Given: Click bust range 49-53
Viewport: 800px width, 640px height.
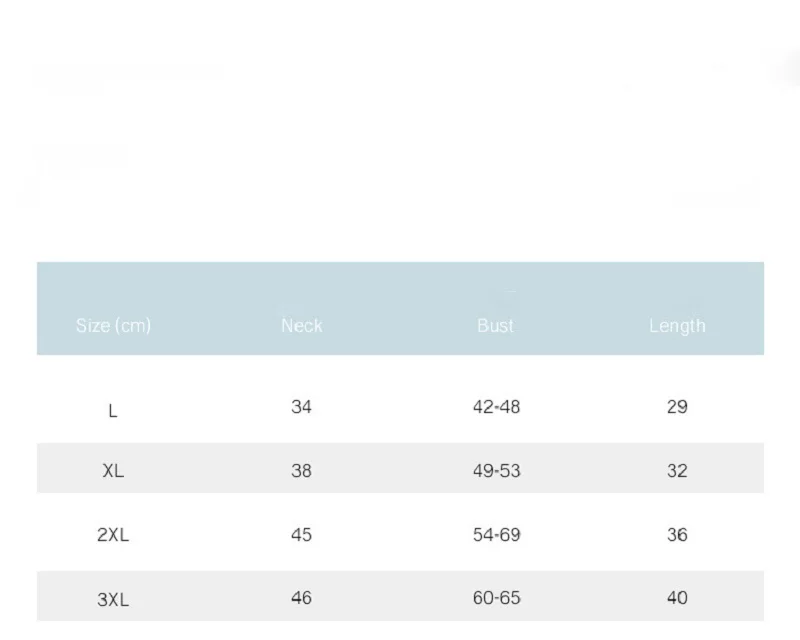Looking at the screenshot, I should tap(496, 471).
